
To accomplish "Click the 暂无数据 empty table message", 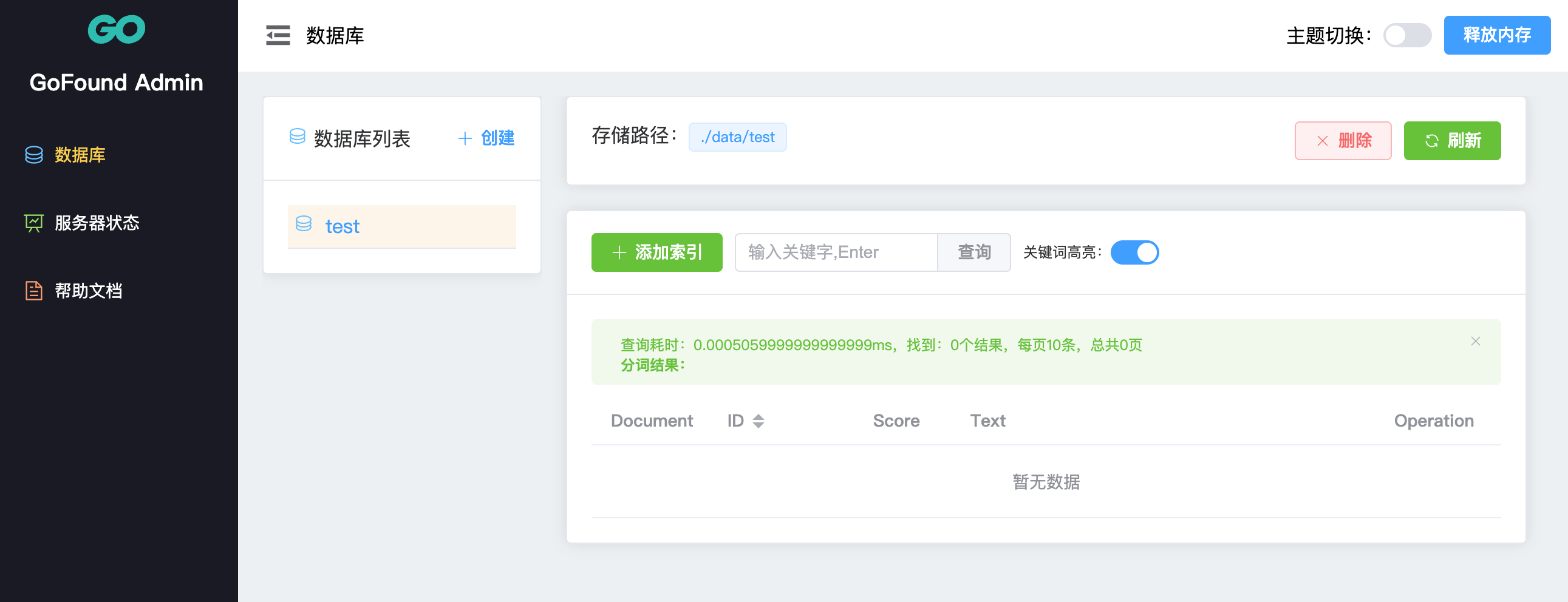I will (x=1046, y=482).
